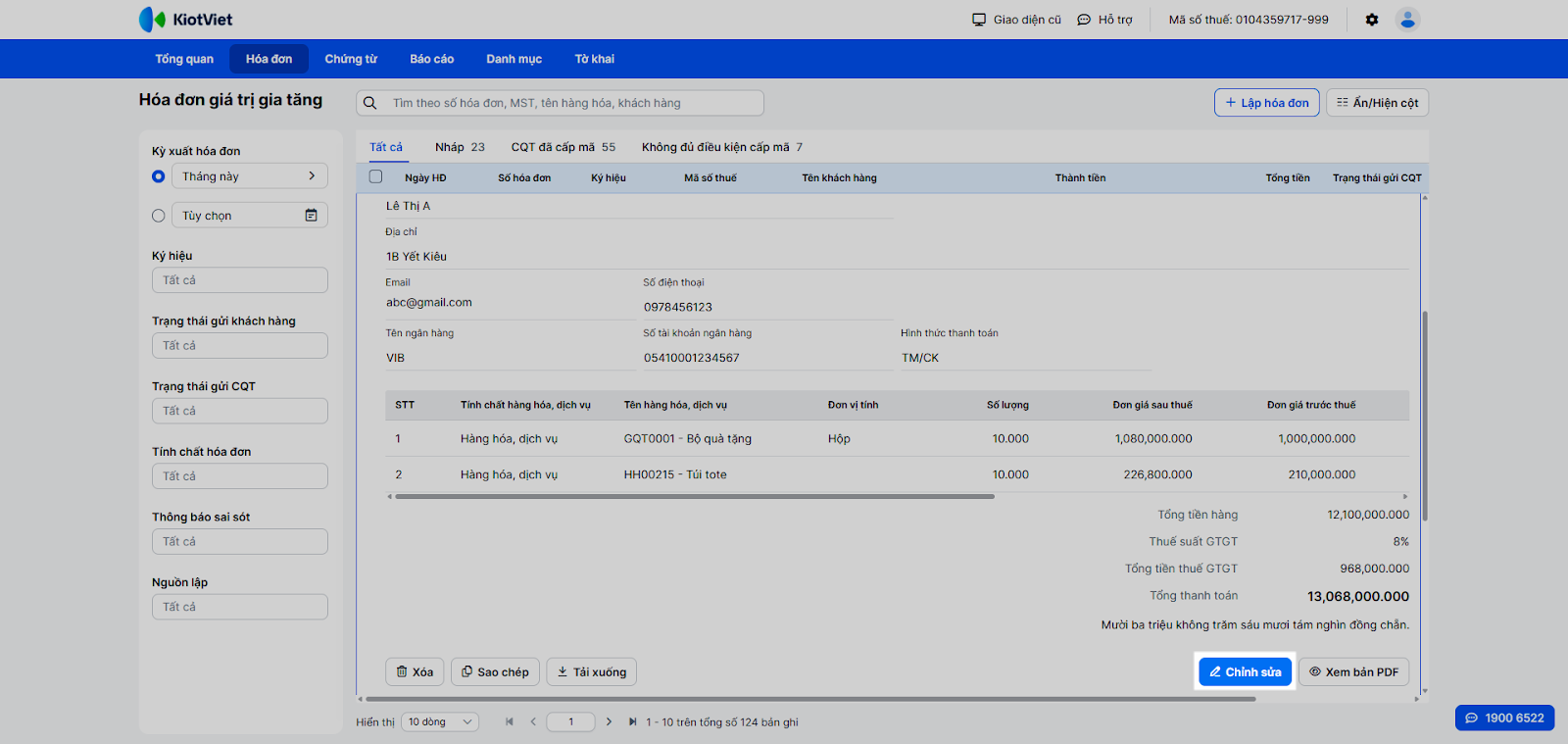Viewport: 1568px width, 744px height.
Task: Open Thông báo sai sót dropdown
Action: [240, 542]
